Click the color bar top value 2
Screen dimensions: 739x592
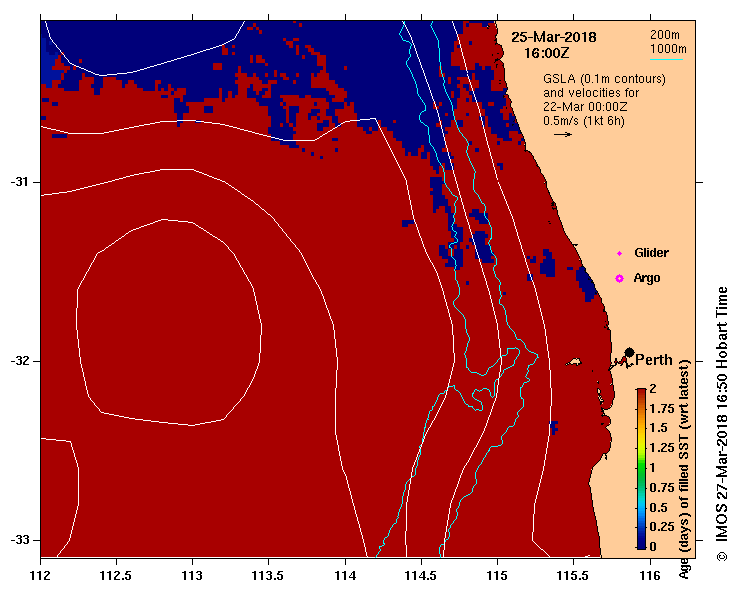click(653, 389)
